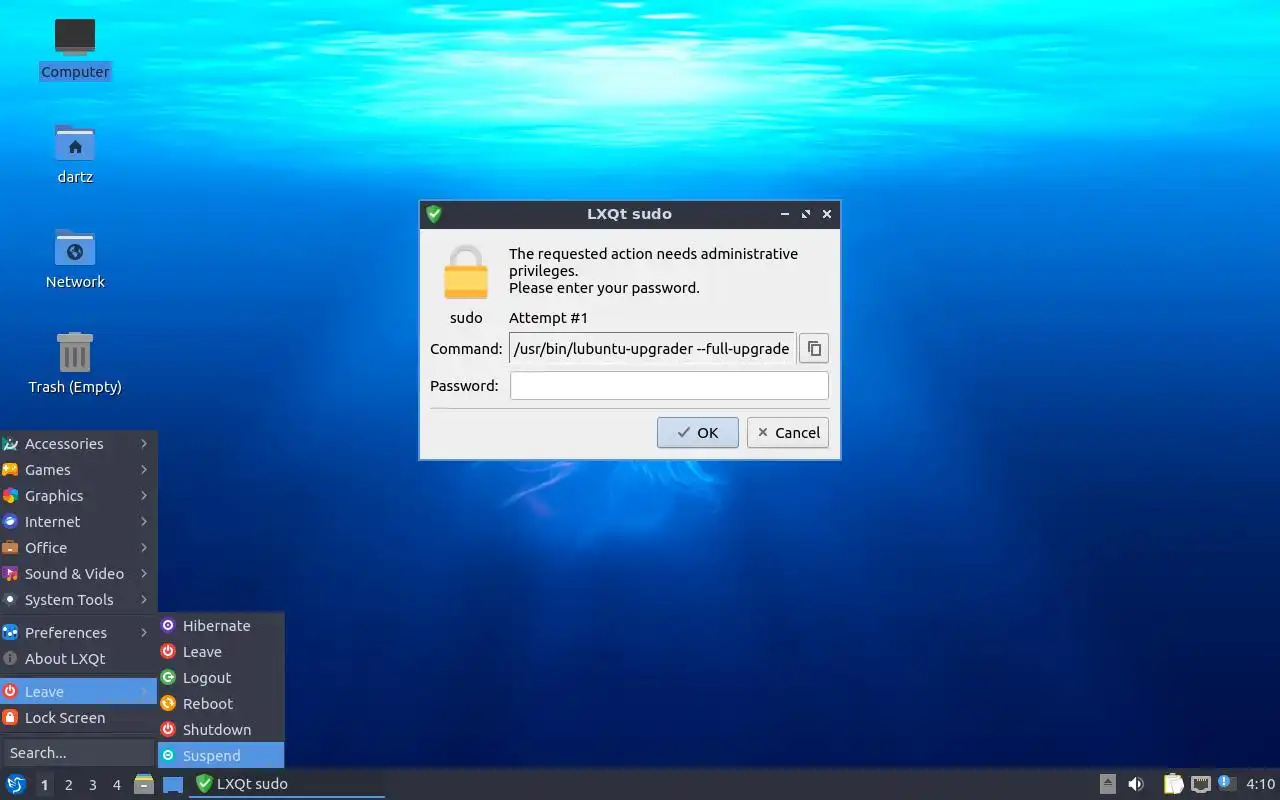Click Cancel in the sudo dialog
The height and width of the screenshot is (800, 1280).
click(x=788, y=433)
